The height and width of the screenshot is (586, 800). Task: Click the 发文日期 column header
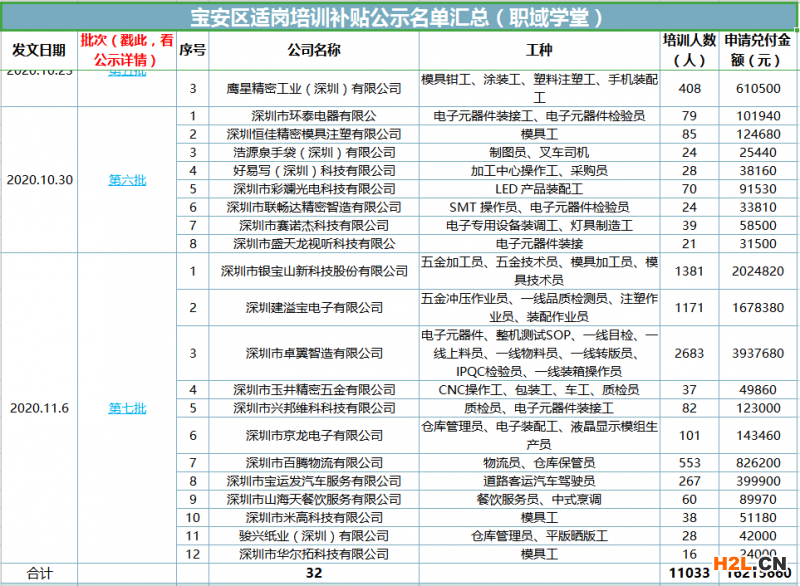pyautogui.click(x=39, y=50)
